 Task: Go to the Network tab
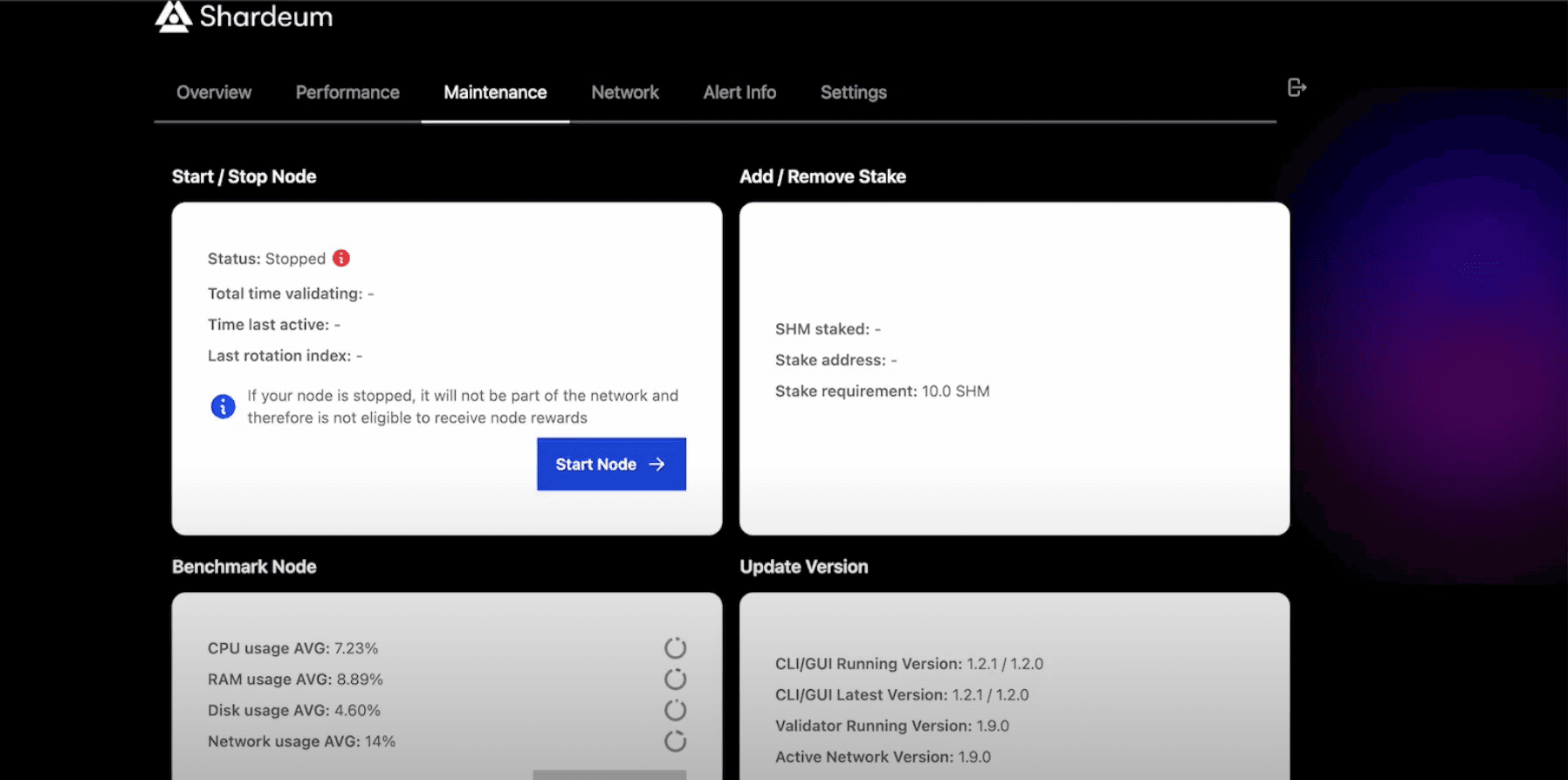pos(625,93)
